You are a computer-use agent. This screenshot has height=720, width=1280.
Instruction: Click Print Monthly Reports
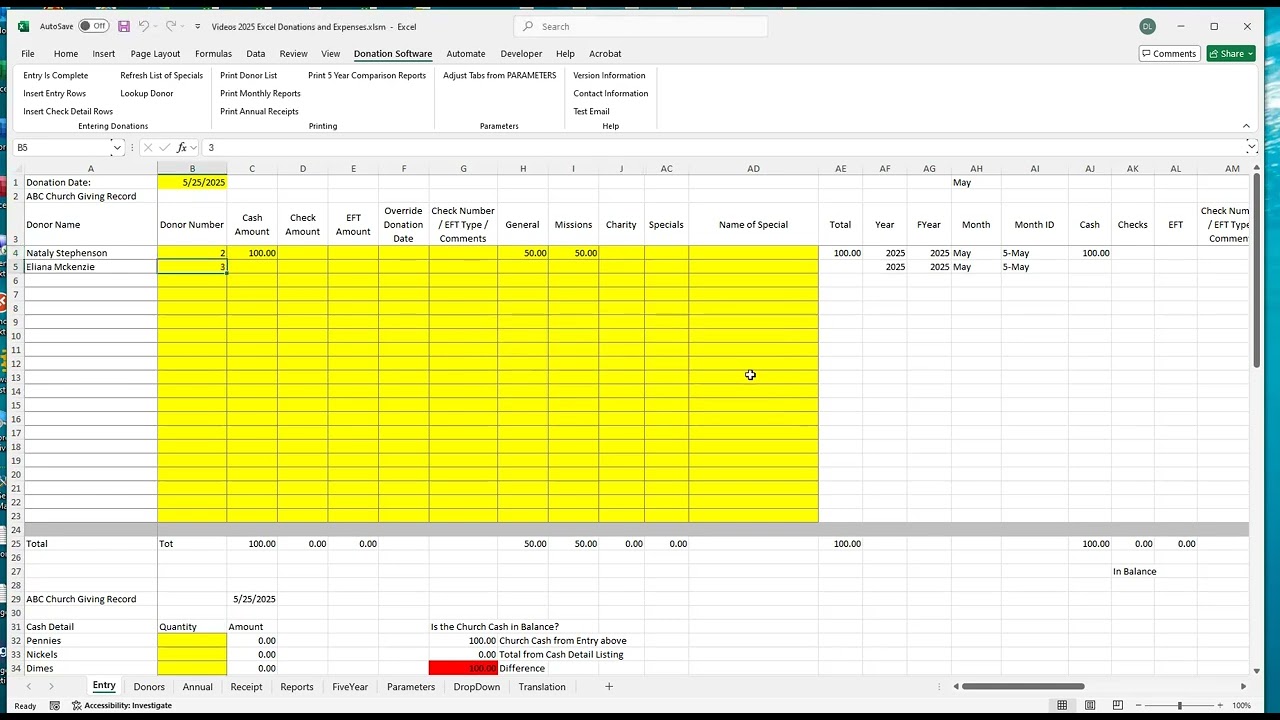click(260, 94)
